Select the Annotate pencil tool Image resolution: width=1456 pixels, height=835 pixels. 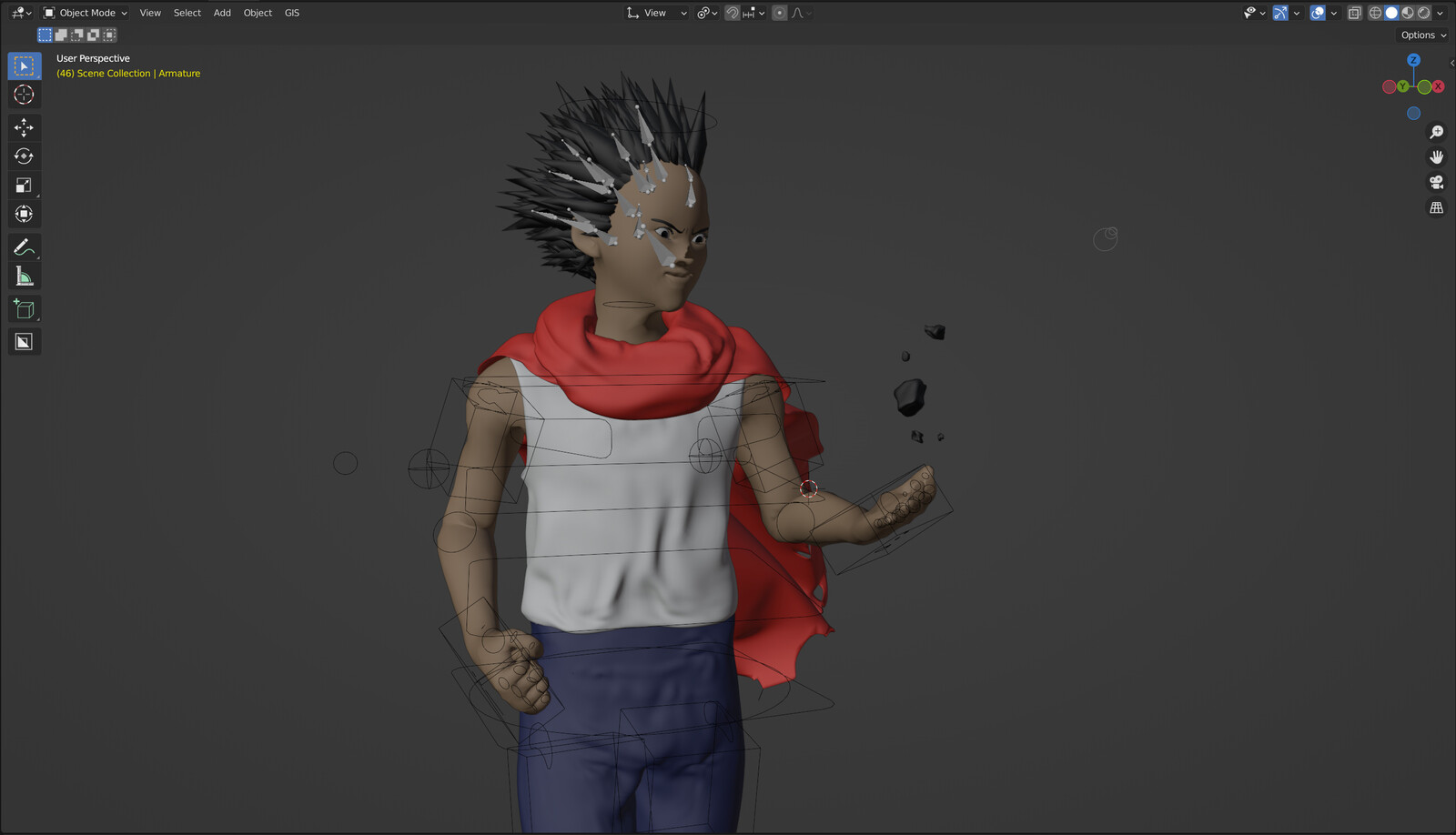24,246
